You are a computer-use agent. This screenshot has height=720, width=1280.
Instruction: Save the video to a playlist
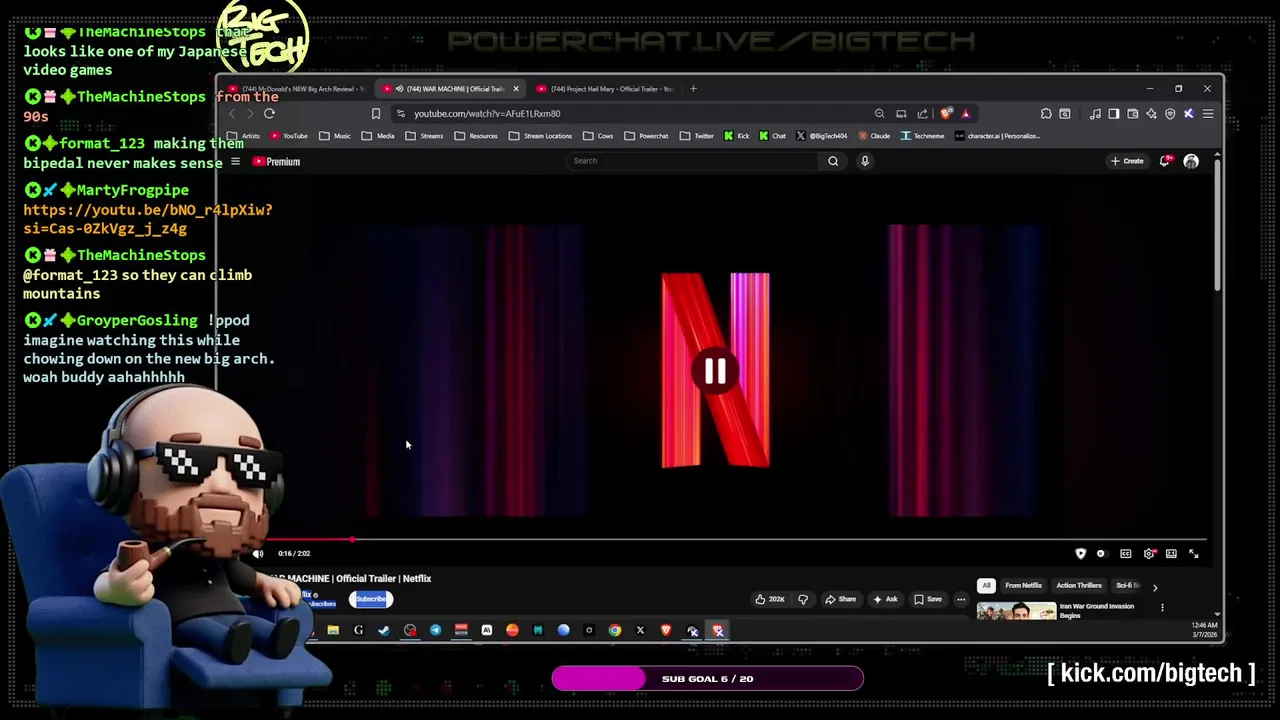point(928,599)
